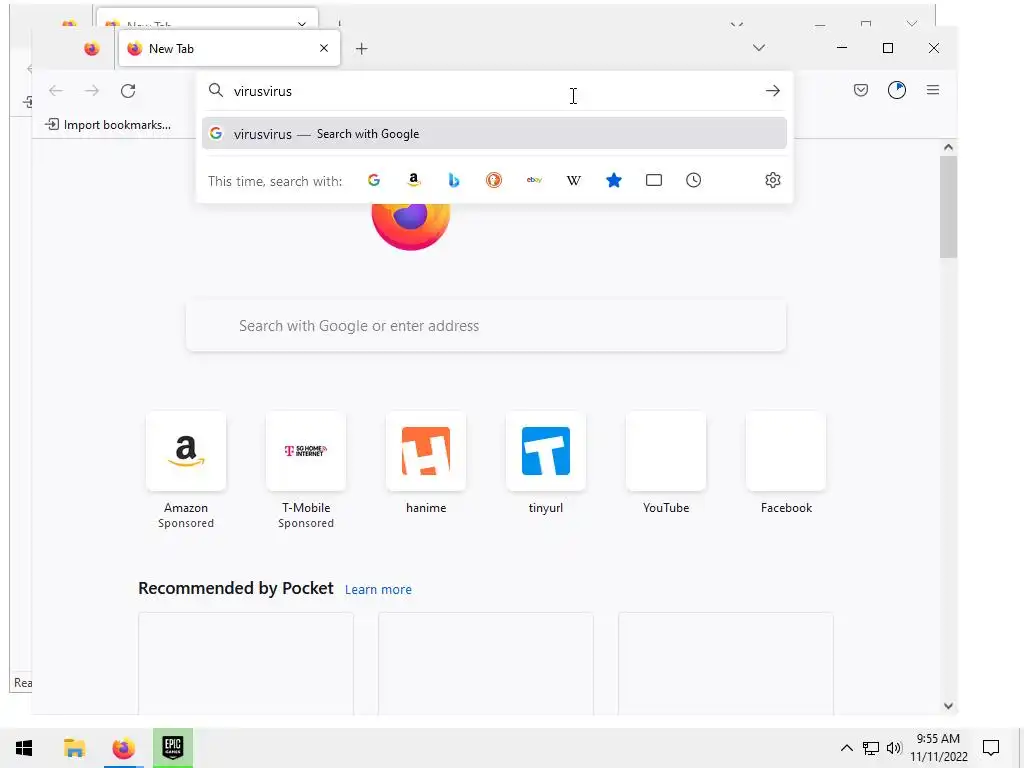
Task: Click the Search with Google page search box
Action: coord(486,326)
